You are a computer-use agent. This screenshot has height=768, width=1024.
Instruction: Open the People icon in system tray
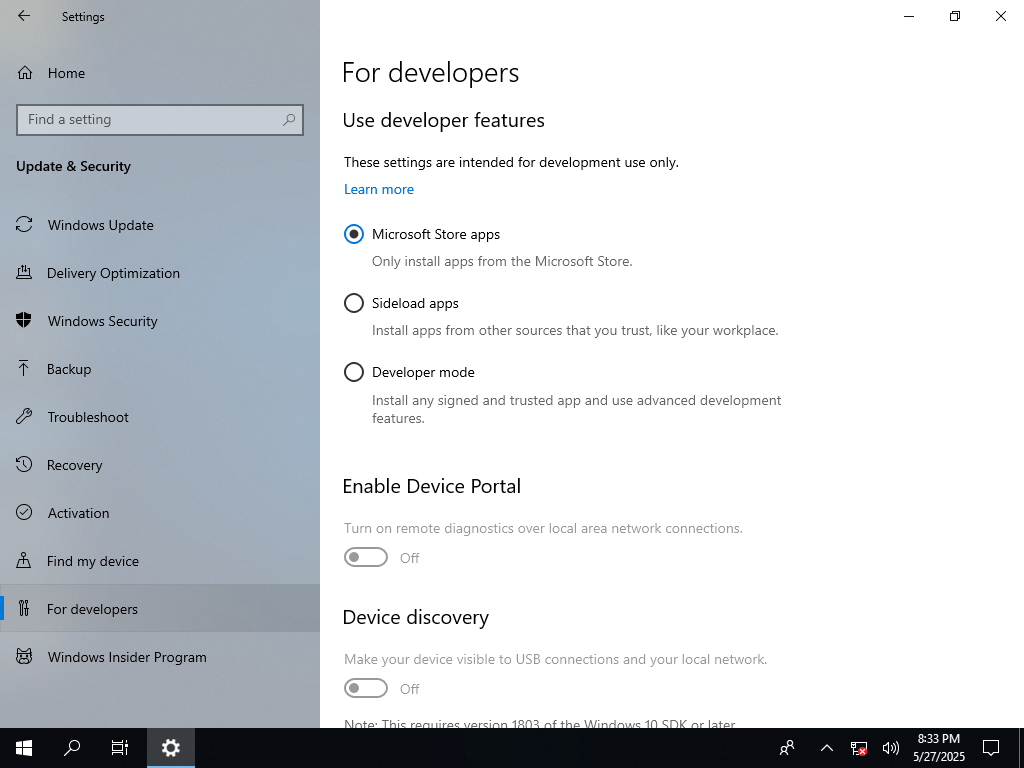788,748
